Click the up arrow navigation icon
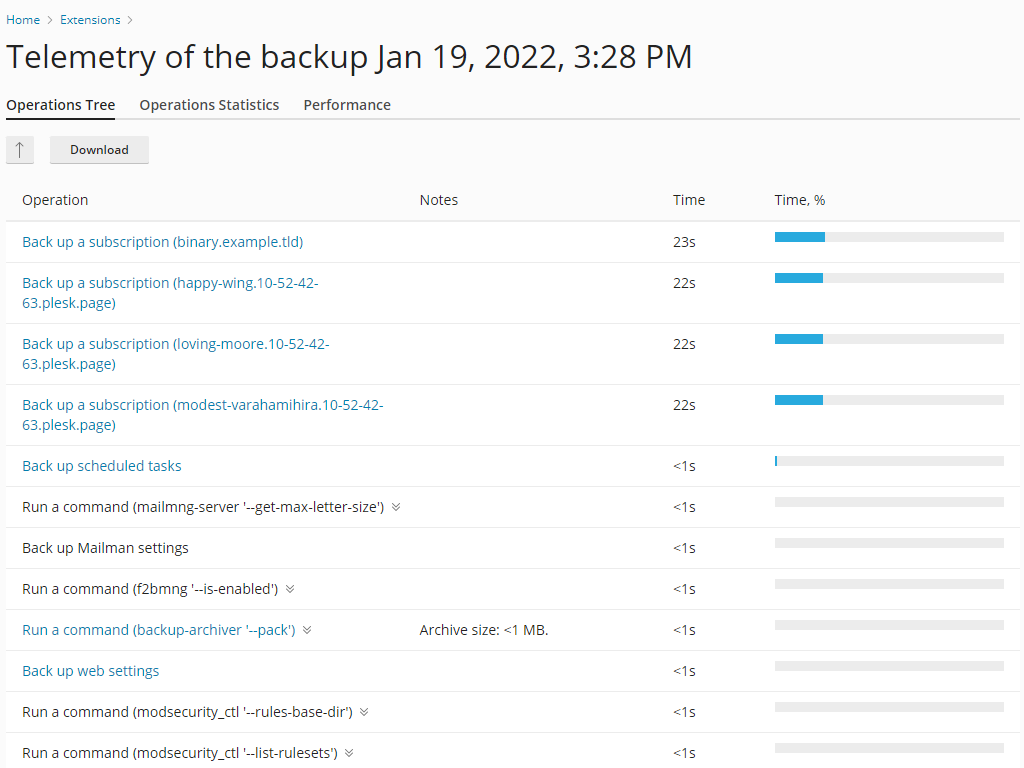Viewport: 1024px width, 768px height. (x=19, y=149)
